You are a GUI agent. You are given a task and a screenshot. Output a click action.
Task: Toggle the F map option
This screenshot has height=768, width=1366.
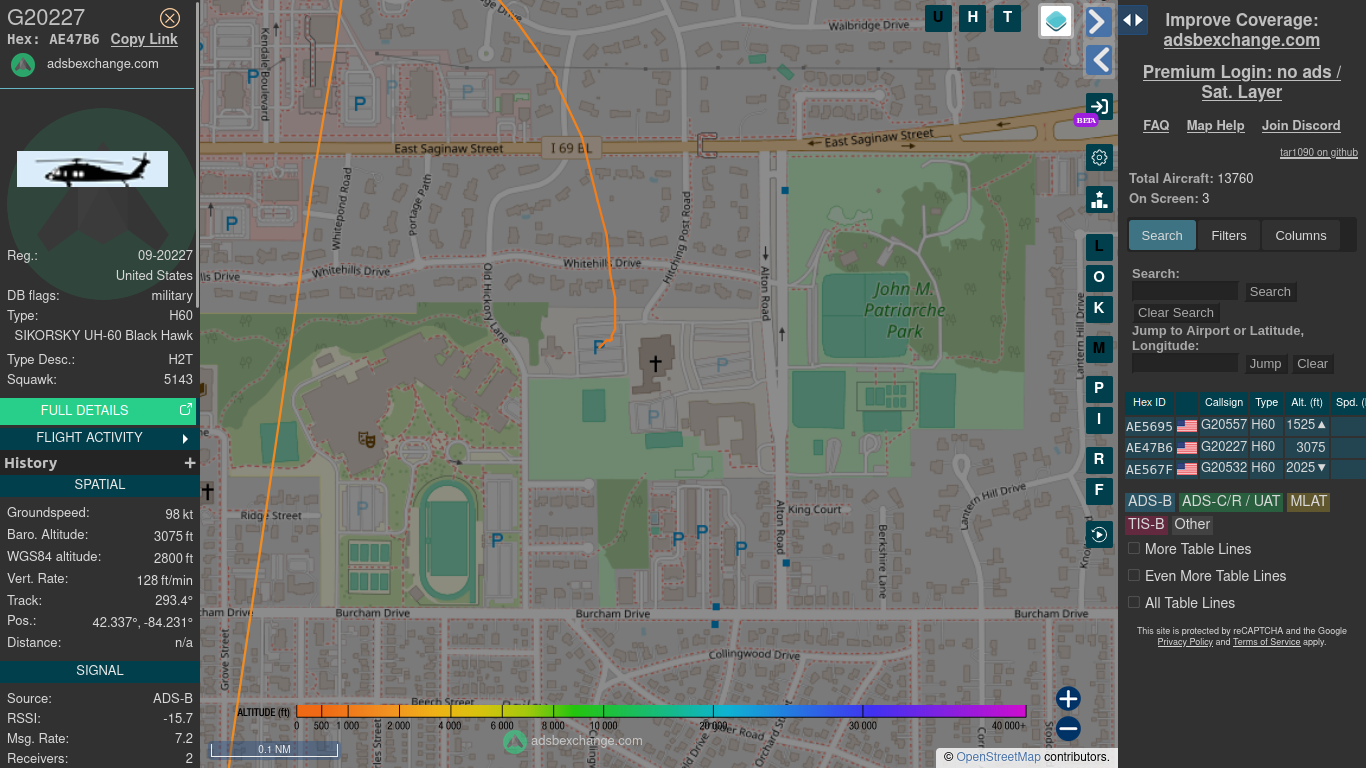tap(1099, 490)
